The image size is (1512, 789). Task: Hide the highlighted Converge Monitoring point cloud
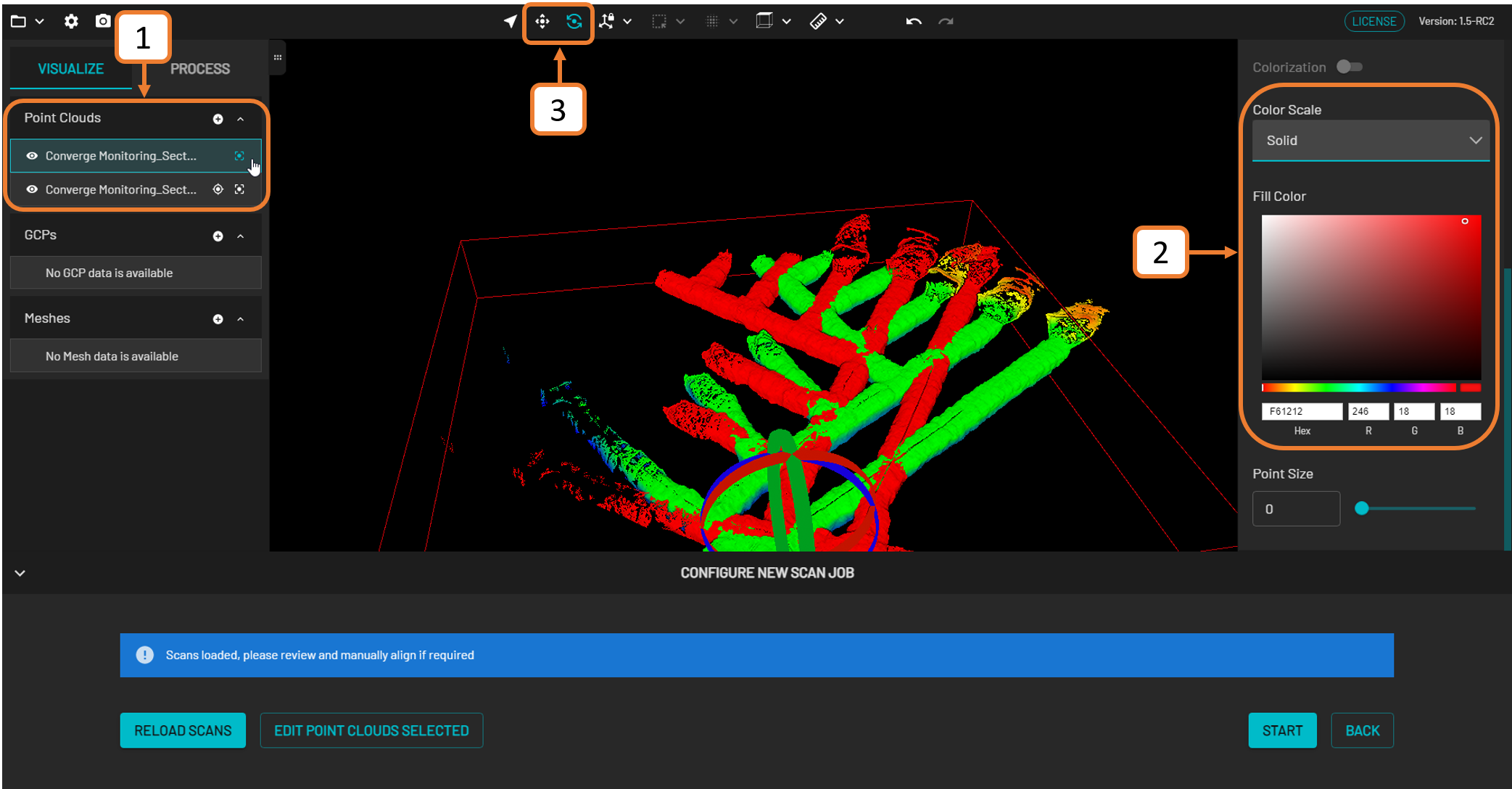[32, 156]
